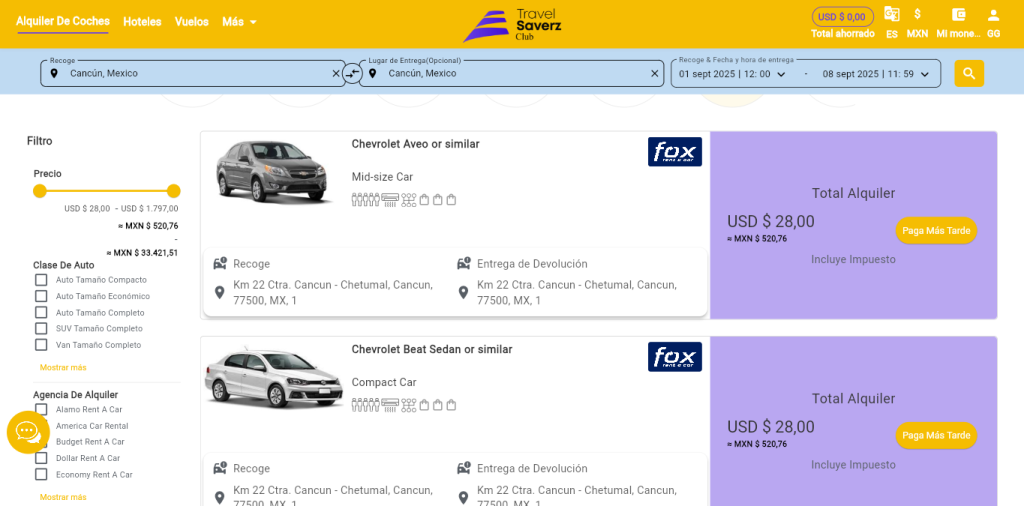
Task: Open Chevrolet Beat Sedan or similar title
Action: coord(432,349)
